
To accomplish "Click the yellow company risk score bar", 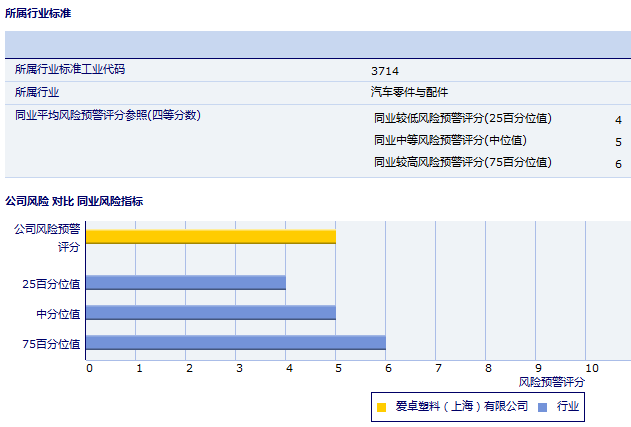I will (210, 237).
